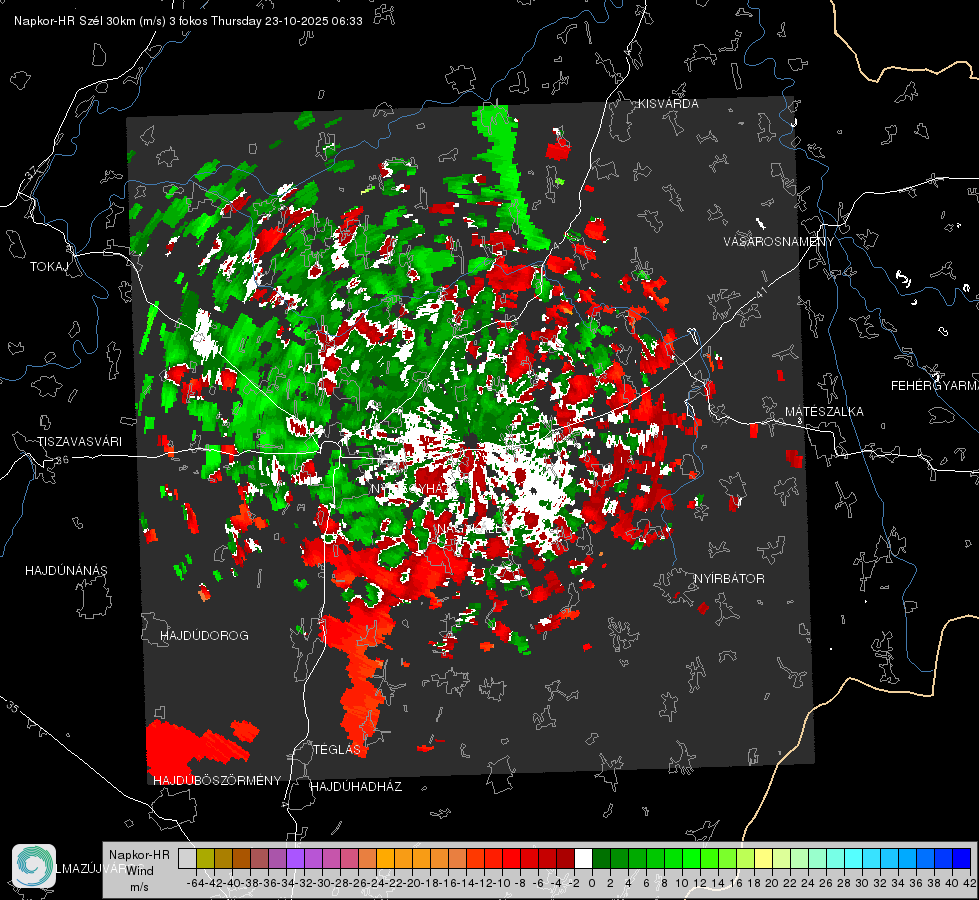Select the KISVÁRDA city label

tap(668, 104)
